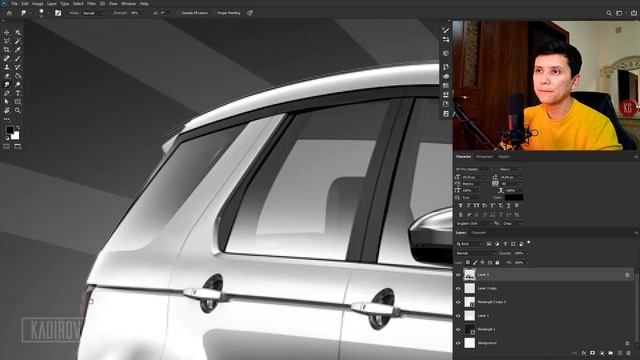The height and width of the screenshot is (360, 640).
Task: Select the Crop tool
Action: coord(7,50)
